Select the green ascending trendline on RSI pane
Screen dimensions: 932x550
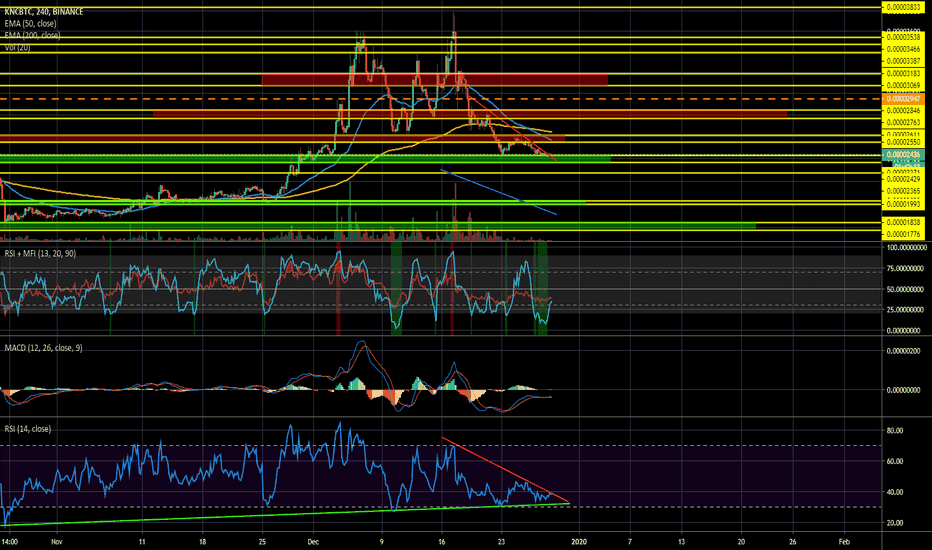(285, 514)
